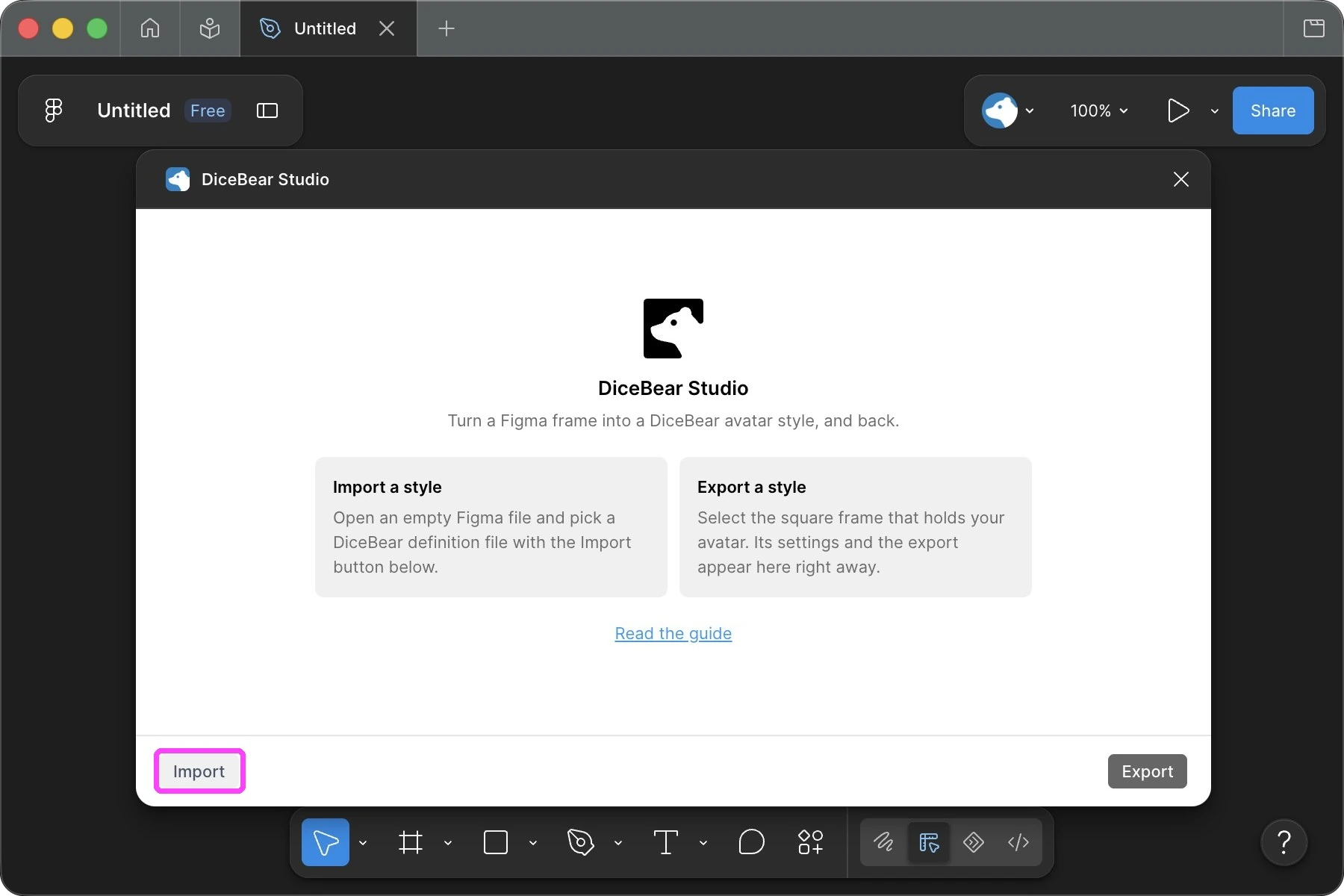This screenshot has height=896, width=1344.
Task: Click the macOS green fullscreen button
Action: click(x=97, y=28)
